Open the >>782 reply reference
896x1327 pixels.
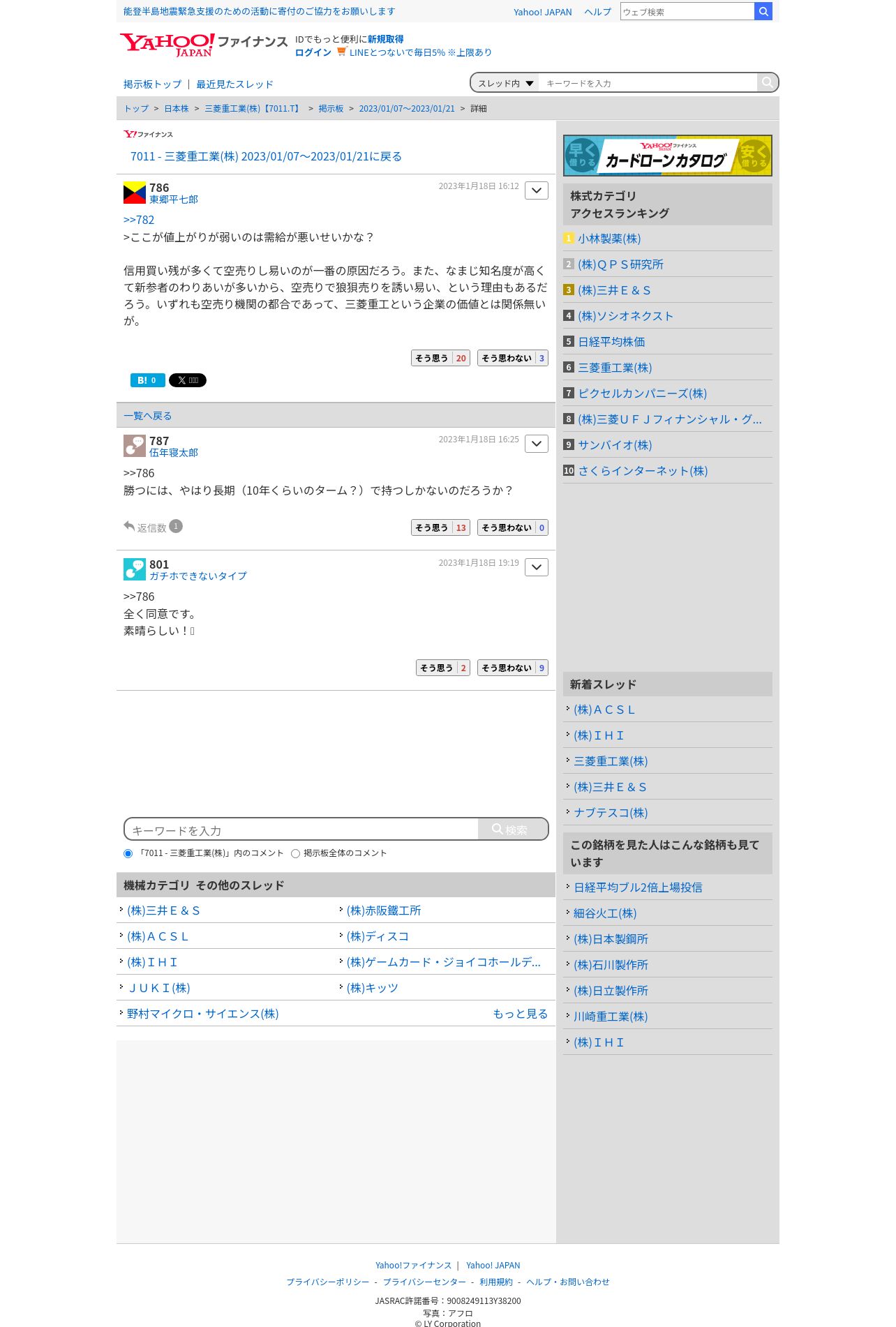pyautogui.click(x=139, y=220)
